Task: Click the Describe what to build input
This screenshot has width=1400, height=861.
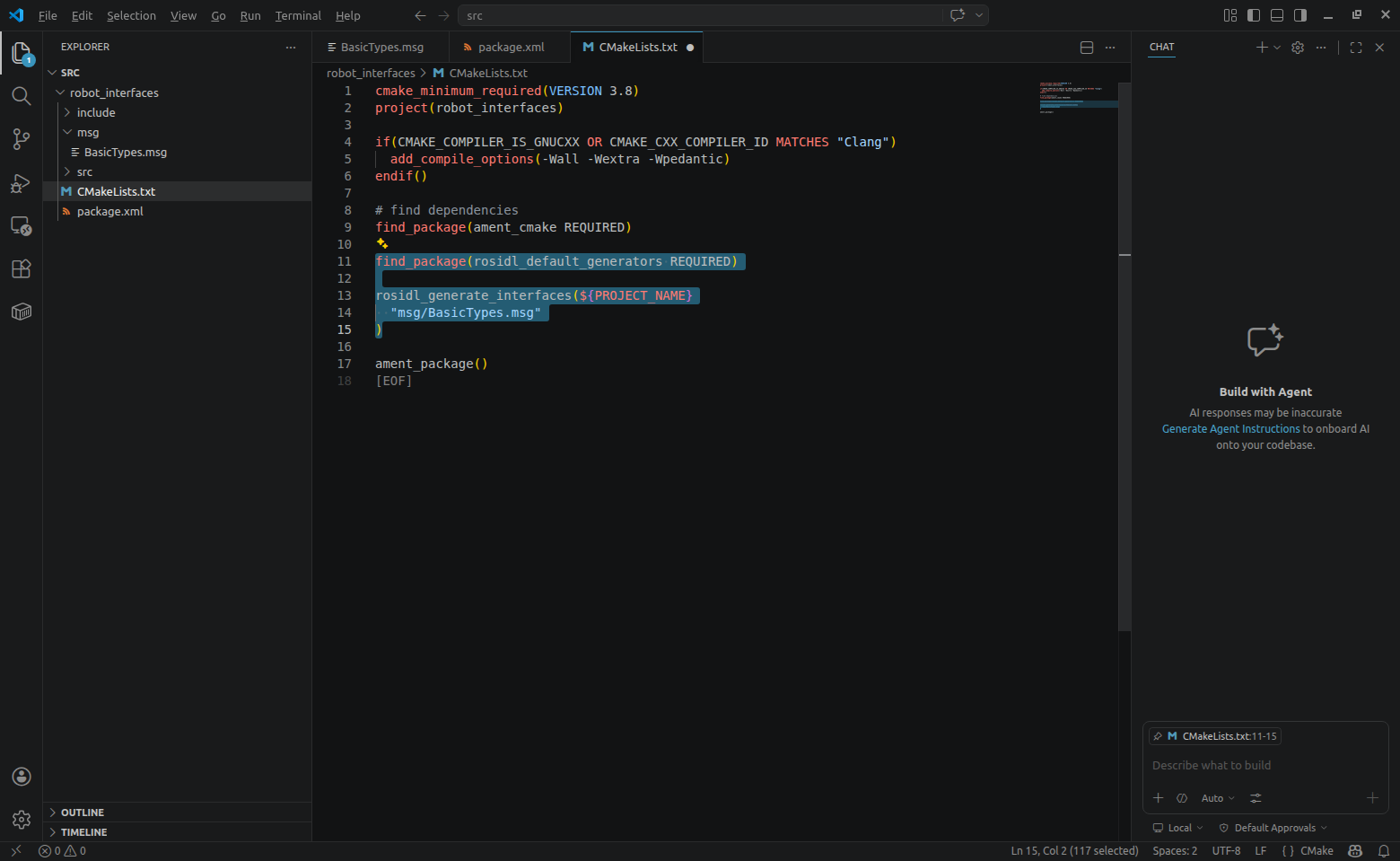Action: [x=1264, y=766]
